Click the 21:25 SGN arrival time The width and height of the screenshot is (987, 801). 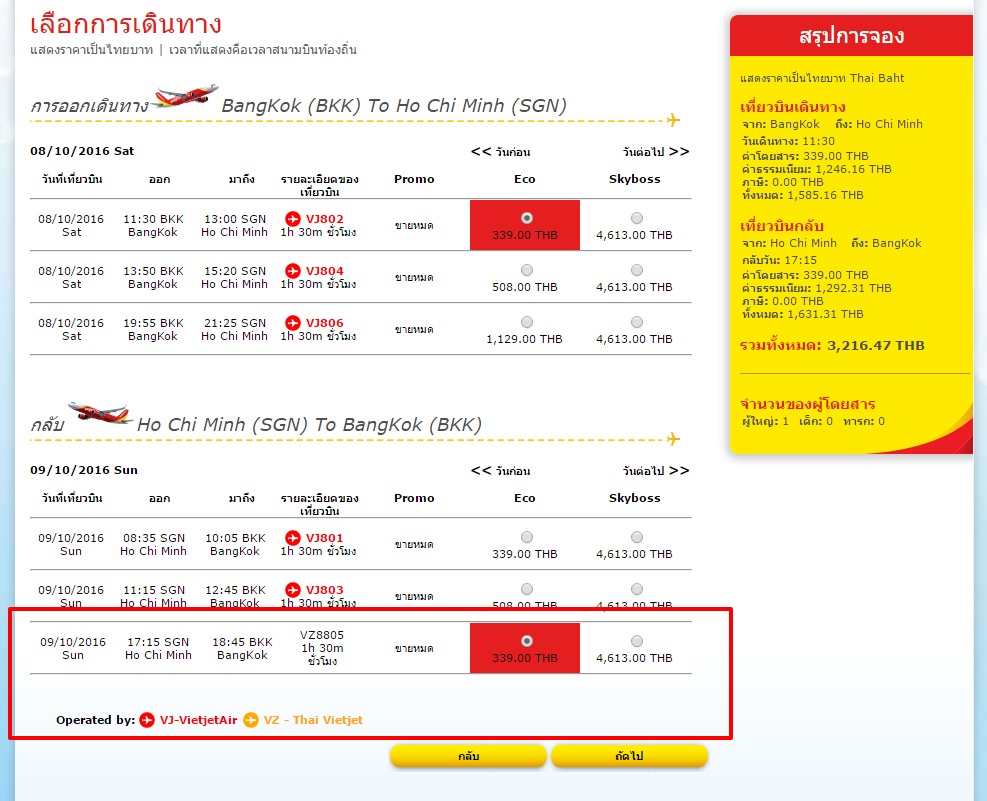pyautogui.click(x=235, y=323)
